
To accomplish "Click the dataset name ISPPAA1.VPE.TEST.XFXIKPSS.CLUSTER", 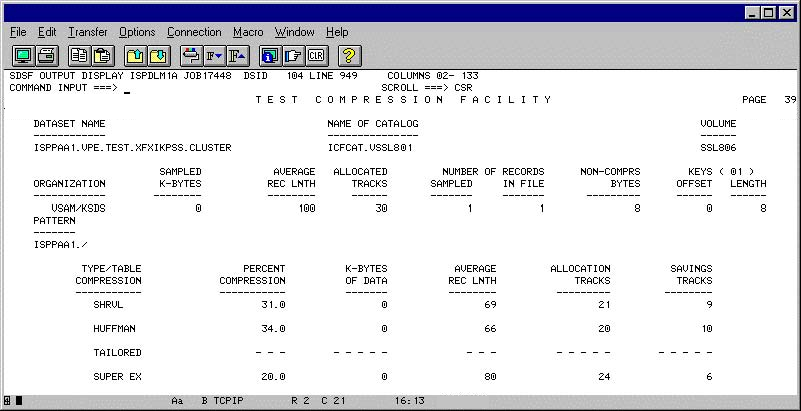I will pos(132,148).
